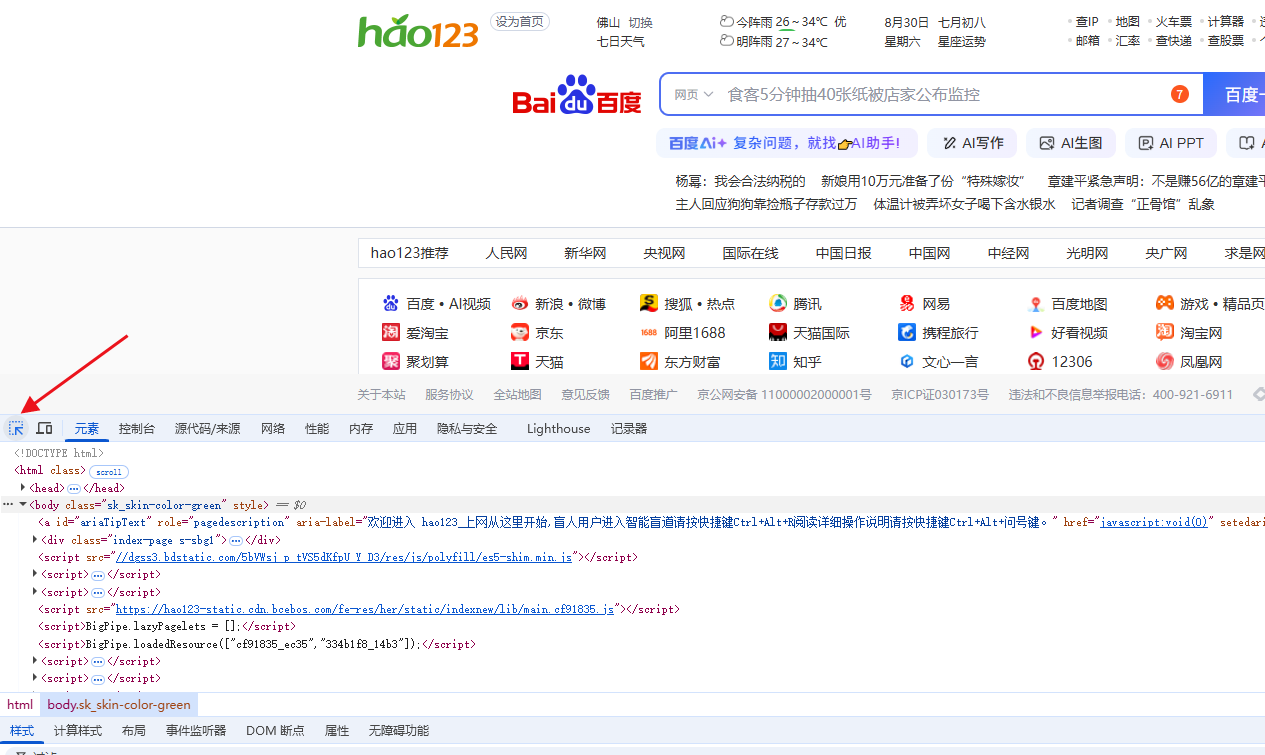Open 腾讯 via its penguin icon

click(778, 304)
